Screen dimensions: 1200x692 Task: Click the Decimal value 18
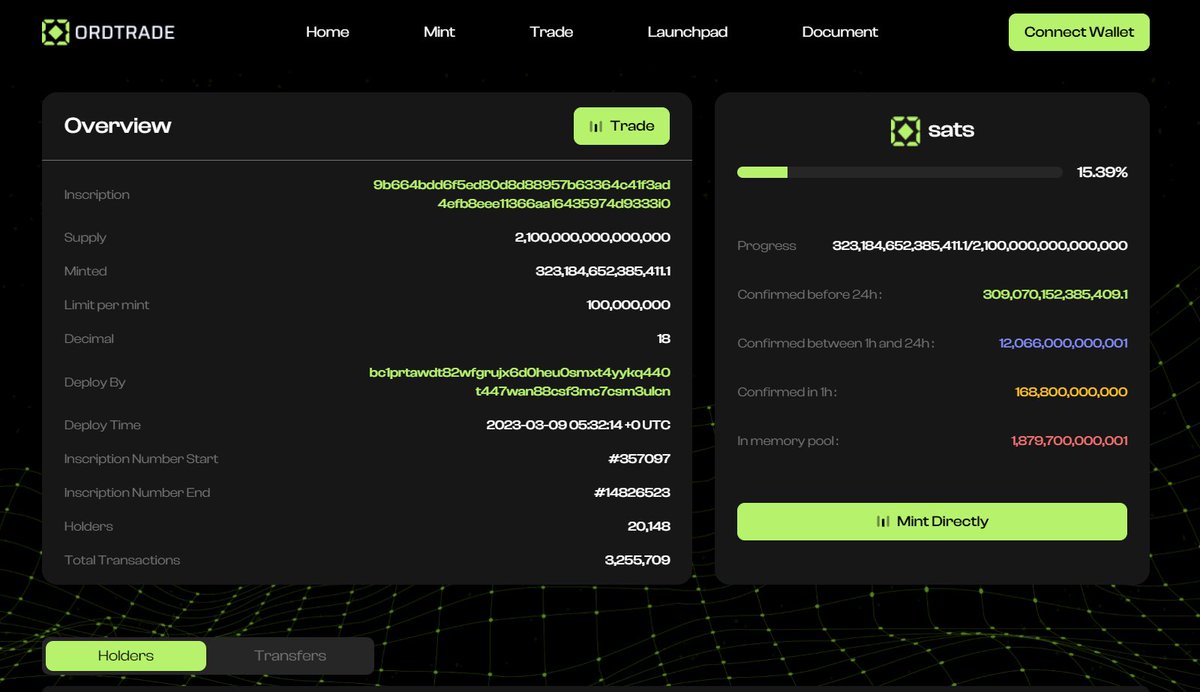click(x=663, y=339)
